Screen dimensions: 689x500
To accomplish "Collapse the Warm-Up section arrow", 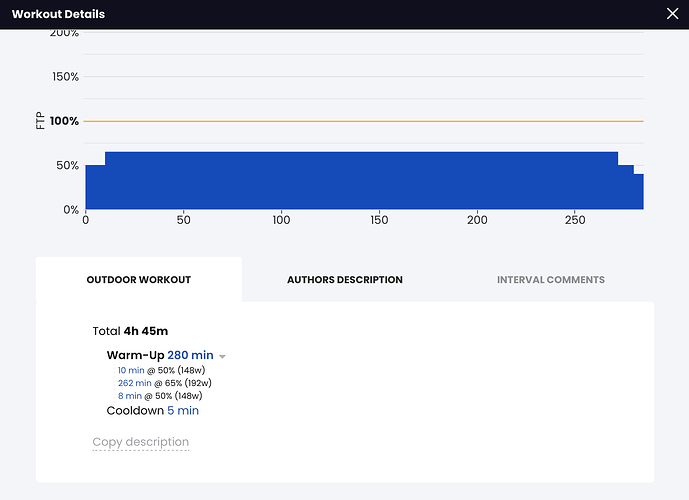I will (222, 356).
